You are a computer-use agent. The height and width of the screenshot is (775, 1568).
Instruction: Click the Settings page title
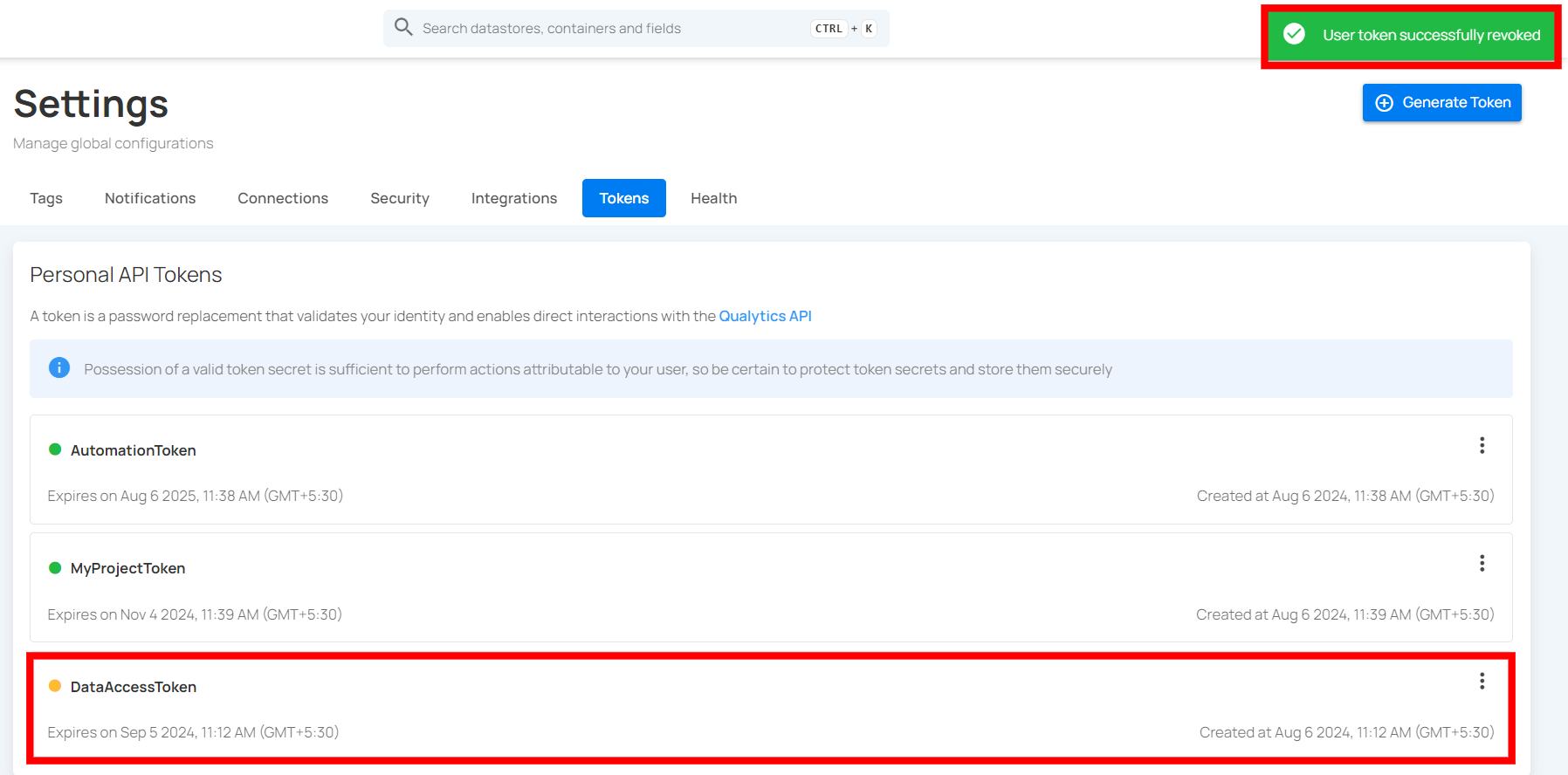[91, 104]
